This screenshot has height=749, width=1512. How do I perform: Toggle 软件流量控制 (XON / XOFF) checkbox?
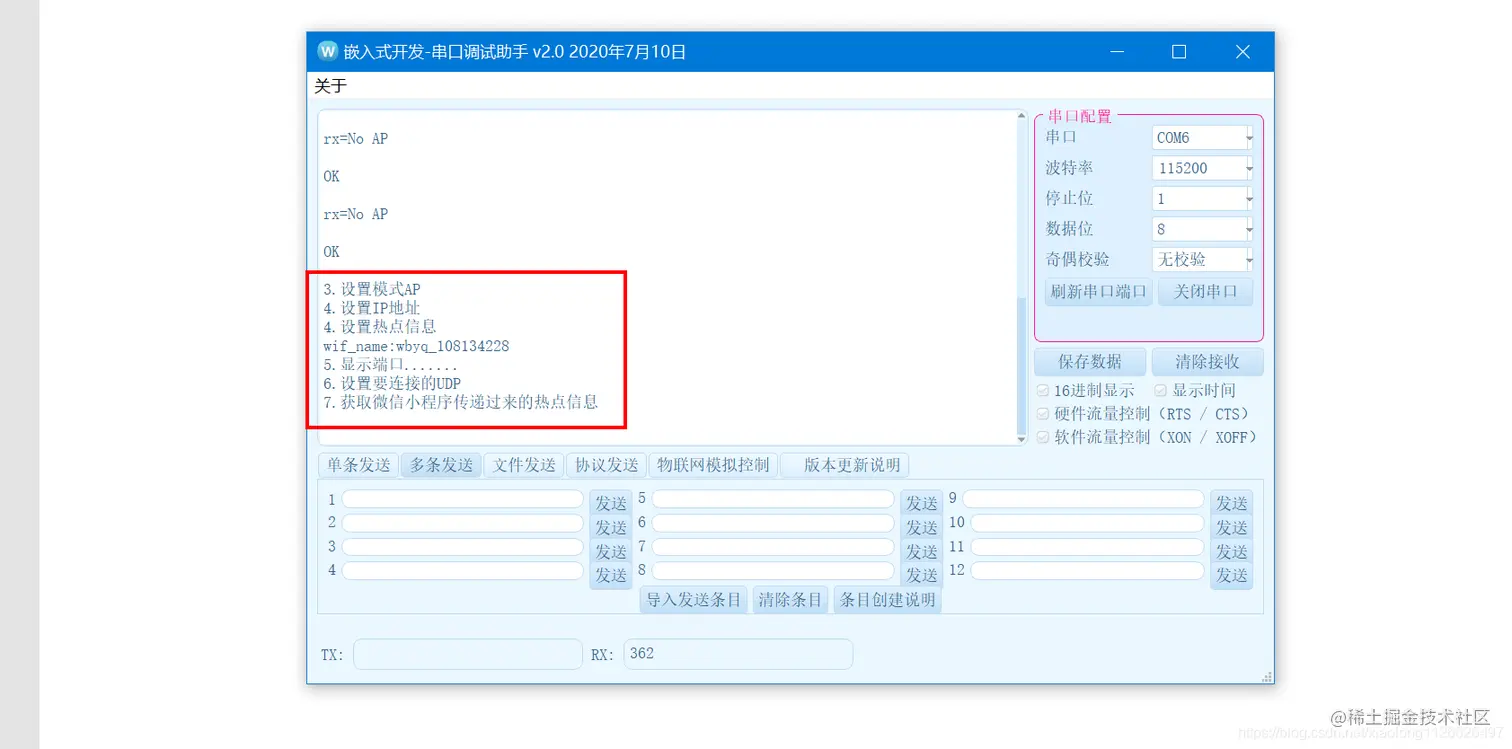pos(1043,437)
